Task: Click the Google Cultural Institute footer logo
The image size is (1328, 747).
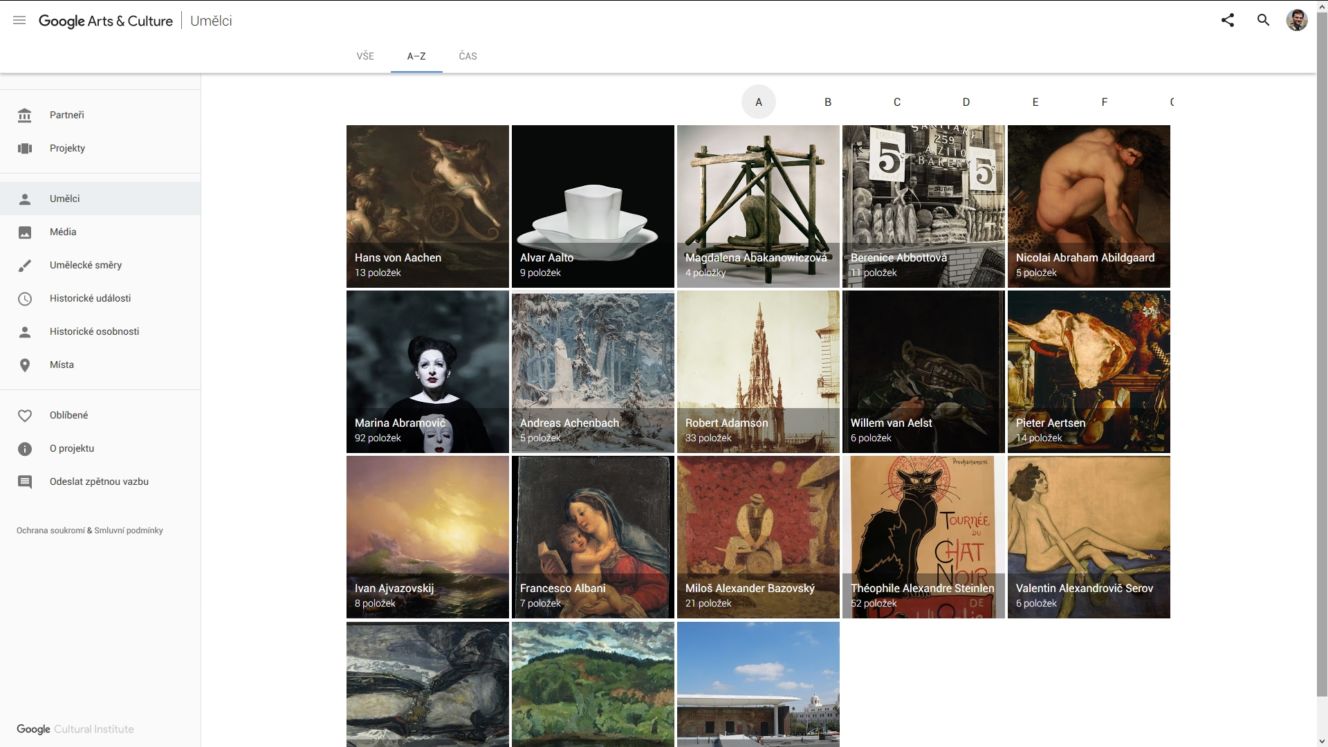Action: pyautogui.click(x=75, y=729)
